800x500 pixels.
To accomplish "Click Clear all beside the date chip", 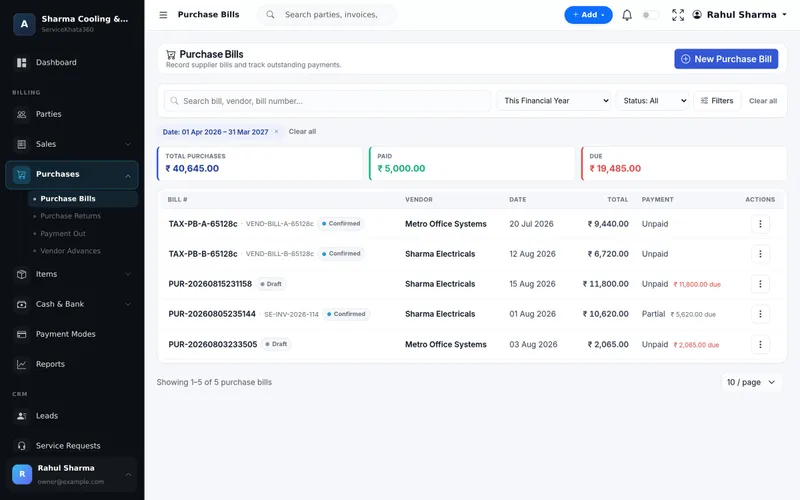I will [x=302, y=132].
